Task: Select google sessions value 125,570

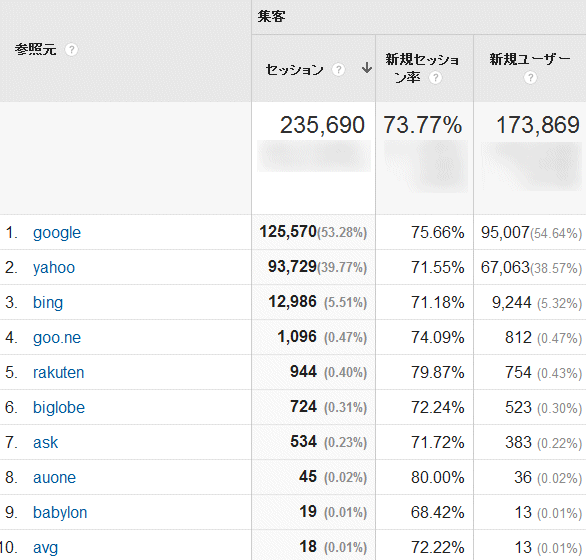Action: point(288,232)
